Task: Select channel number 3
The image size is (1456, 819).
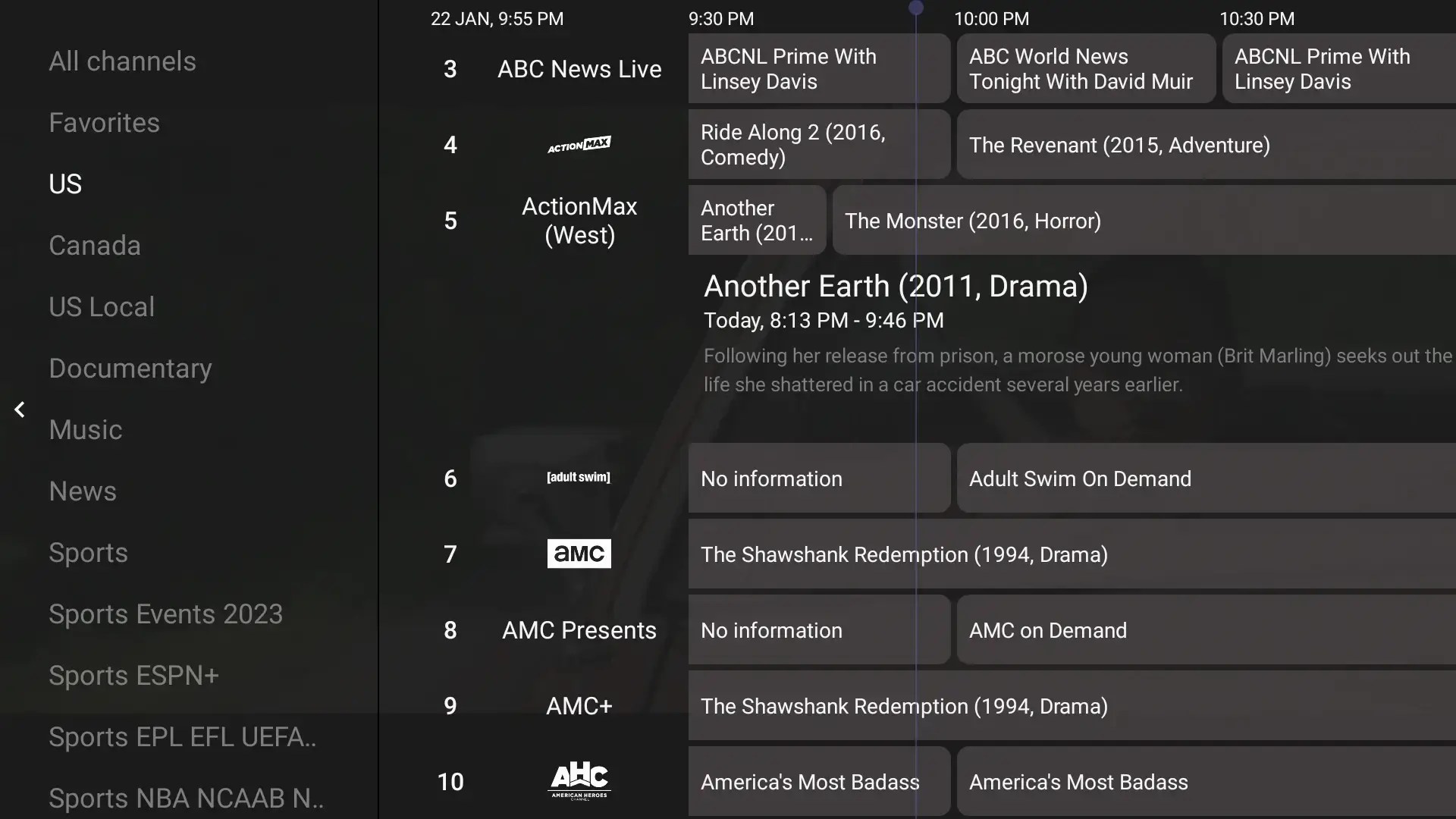Action: 450,69
